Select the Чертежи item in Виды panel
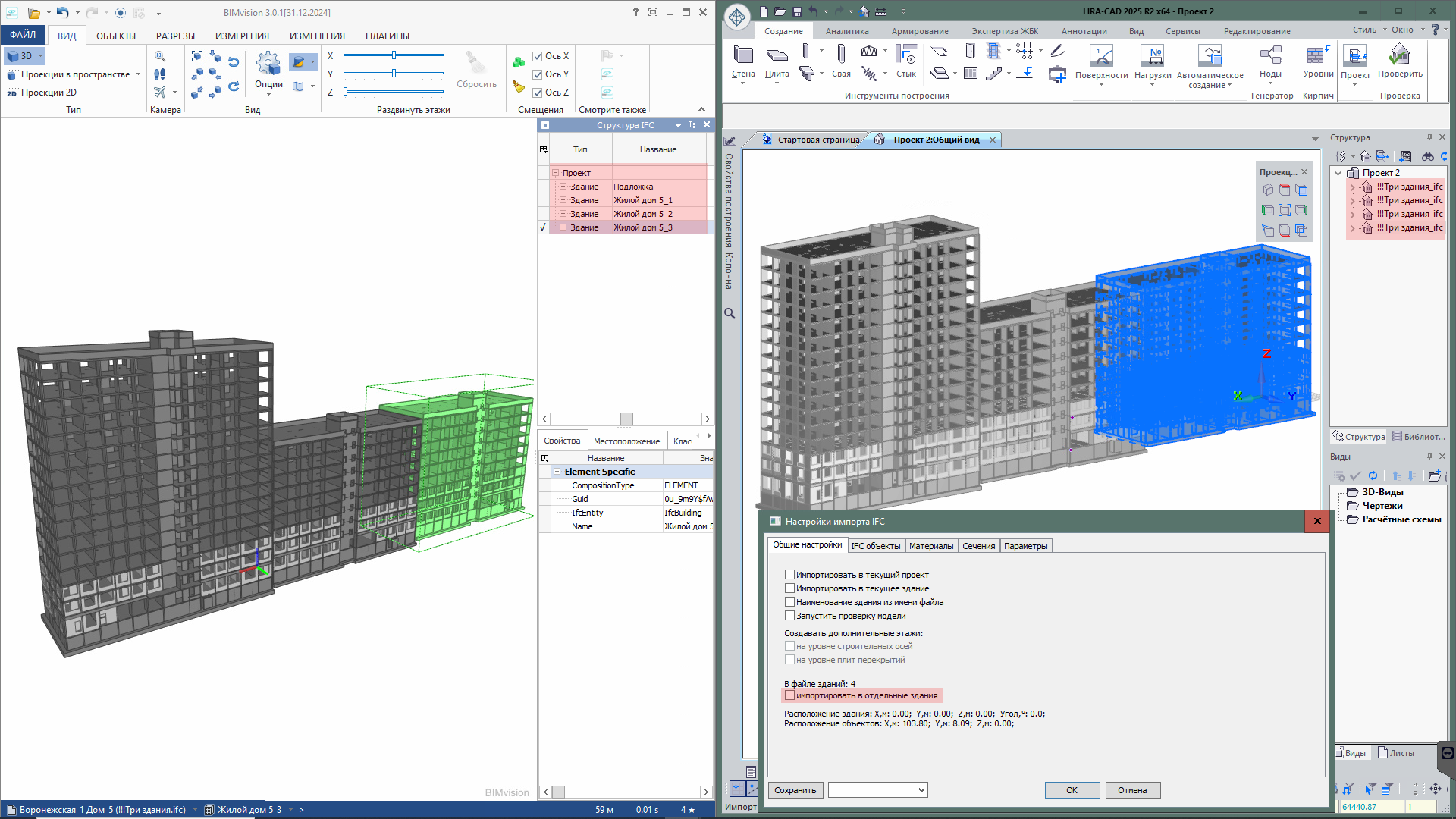Screen dimensions: 1456x819 [1382, 506]
